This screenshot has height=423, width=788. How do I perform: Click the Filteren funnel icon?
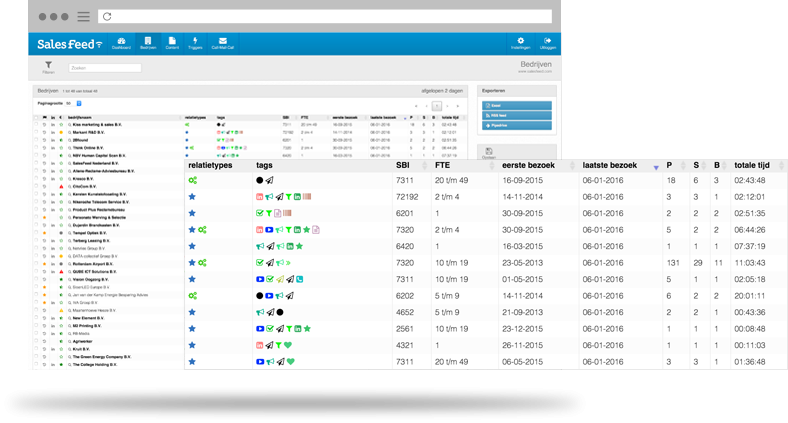48,67
